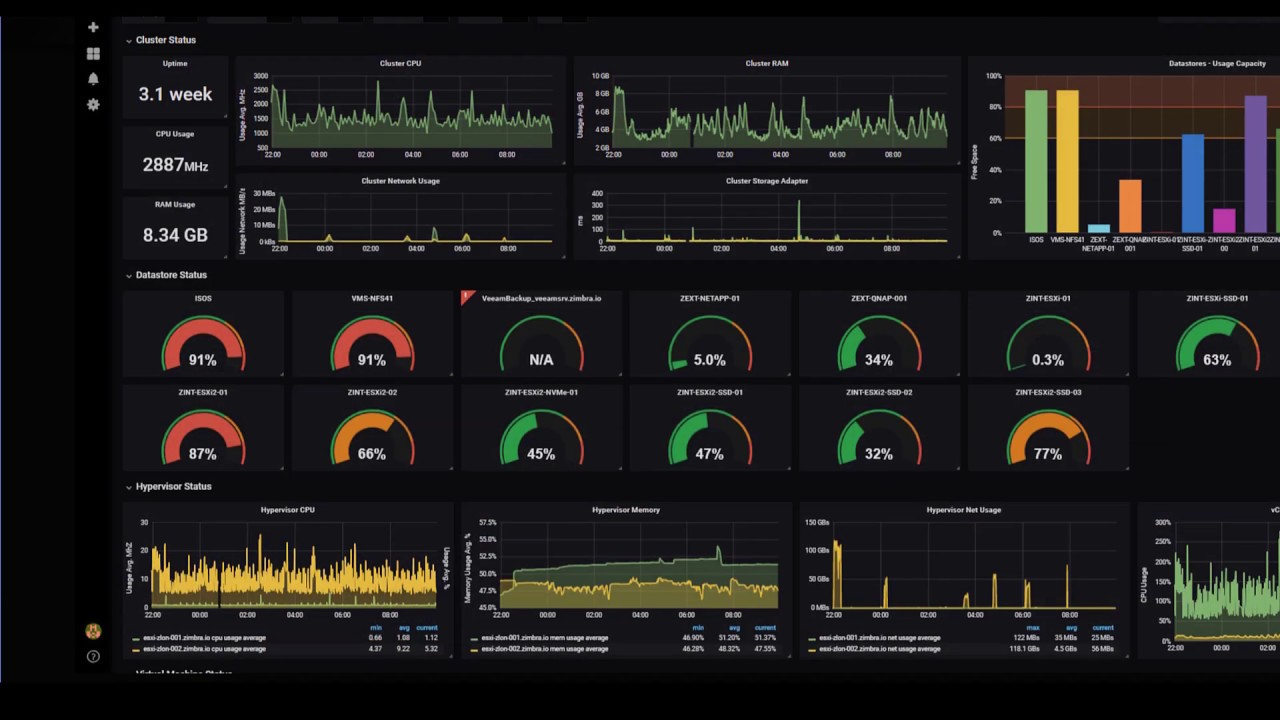
Task: Open the Cluster RAM panel title menu
Action: point(766,64)
